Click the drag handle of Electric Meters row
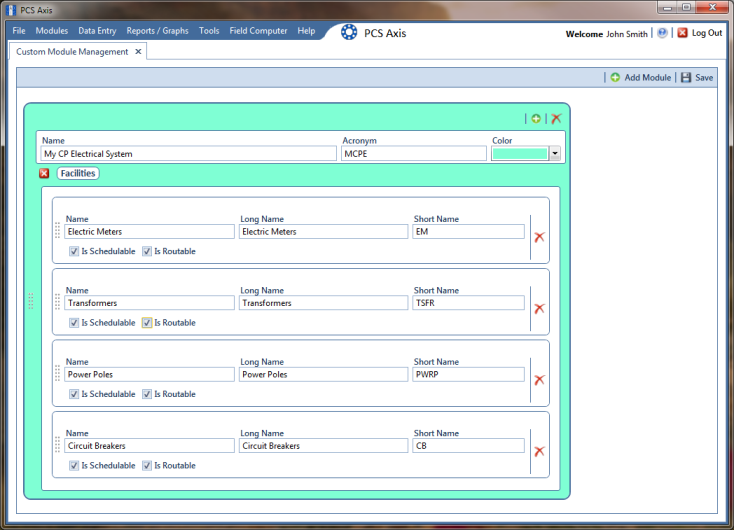Viewport: 734px width, 530px height. tap(58, 230)
